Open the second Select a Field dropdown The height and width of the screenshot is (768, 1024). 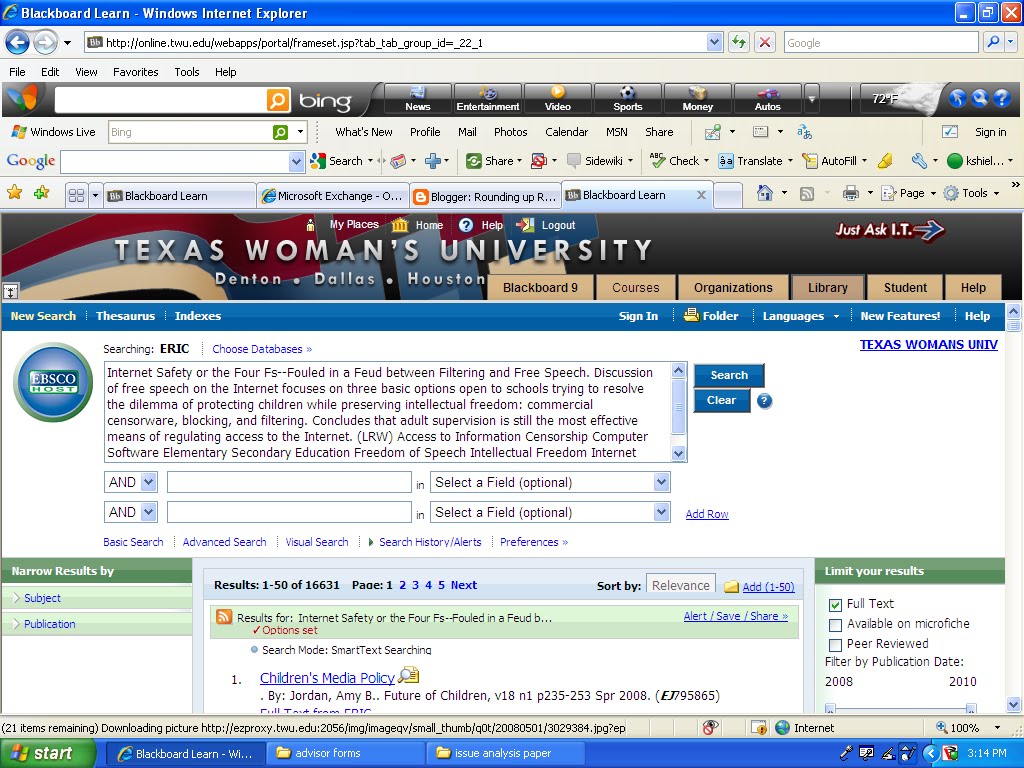click(550, 512)
